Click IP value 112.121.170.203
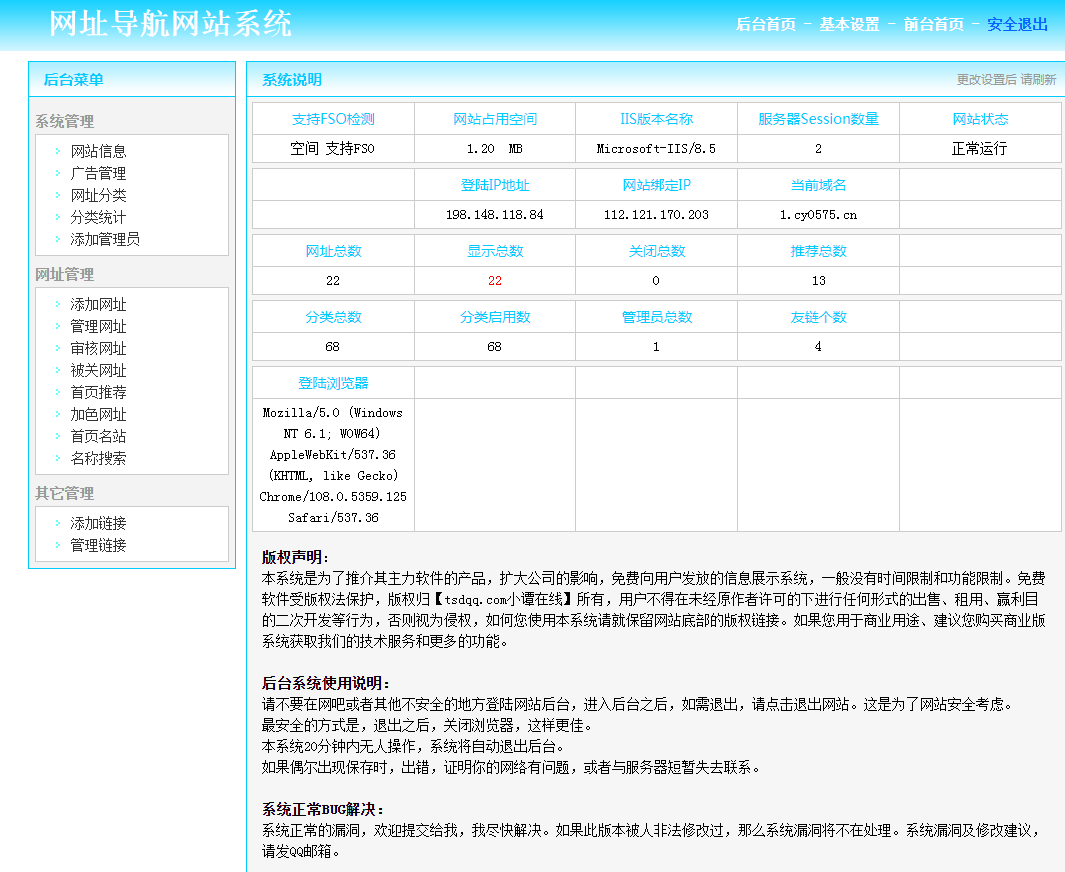The height and width of the screenshot is (872, 1065). click(x=656, y=215)
